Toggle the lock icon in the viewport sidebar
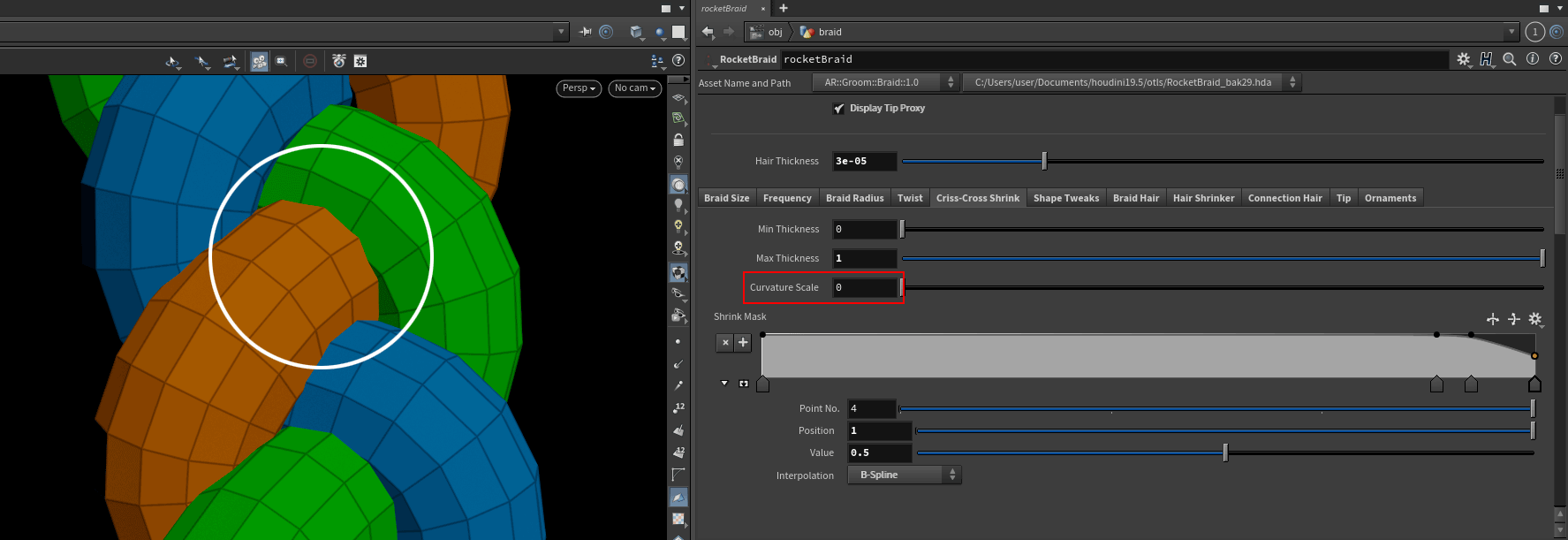Viewport: 1568px width, 540px height. click(678, 140)
